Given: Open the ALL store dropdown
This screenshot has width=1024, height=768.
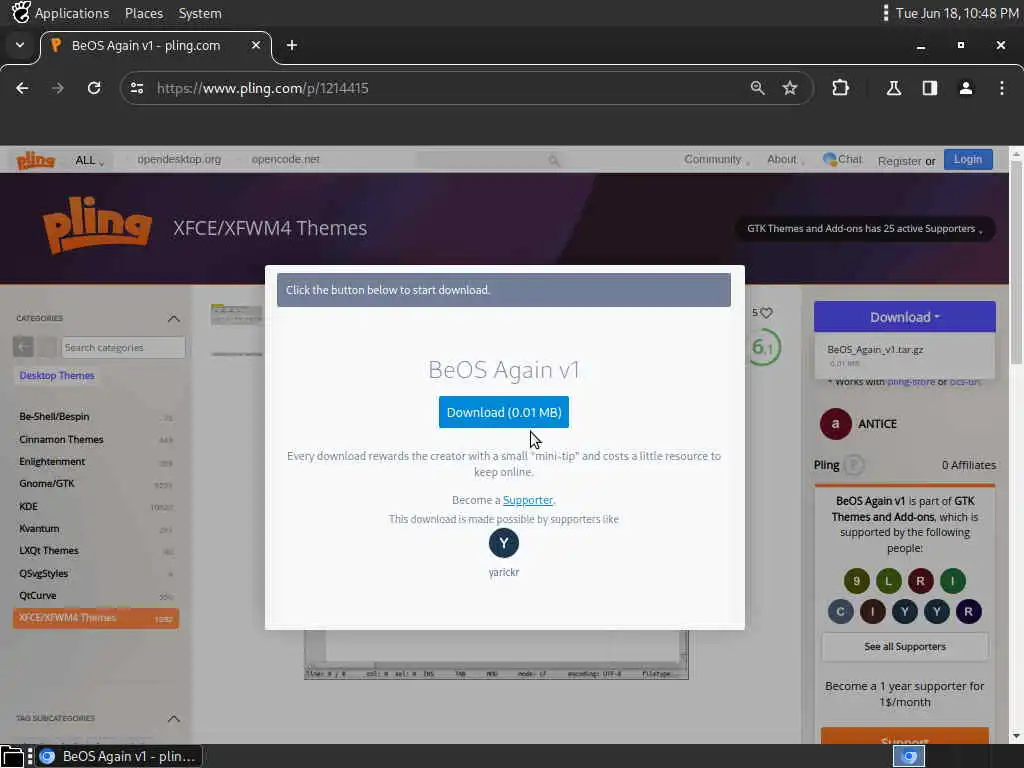Looking at the screenshot, I should coord(89,161).
